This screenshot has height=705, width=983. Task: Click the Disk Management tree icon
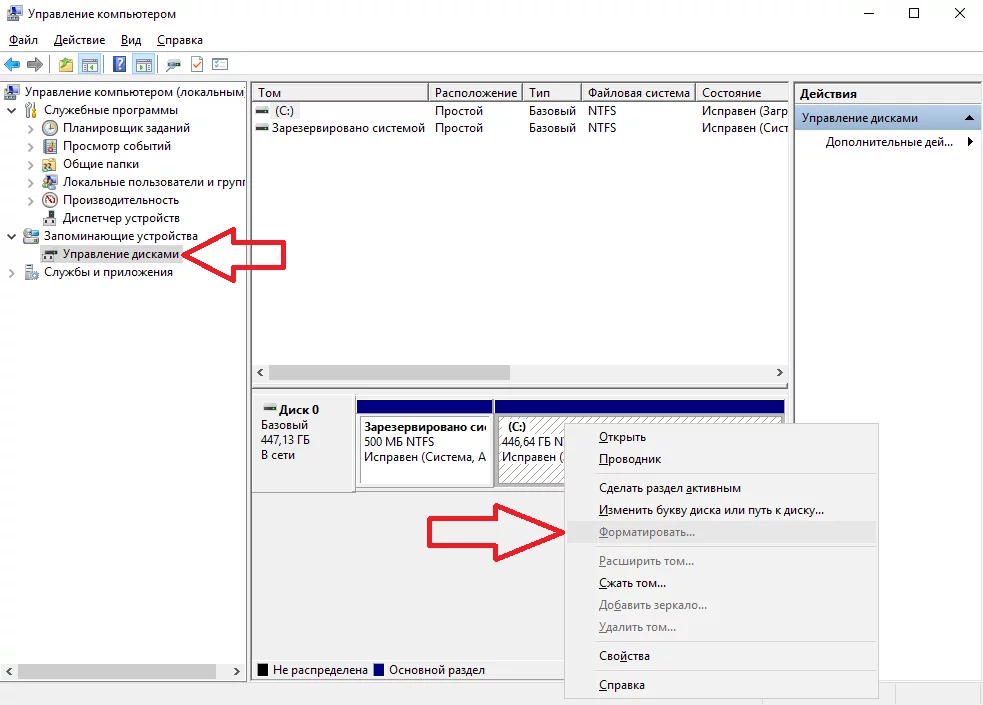(50, 254)
